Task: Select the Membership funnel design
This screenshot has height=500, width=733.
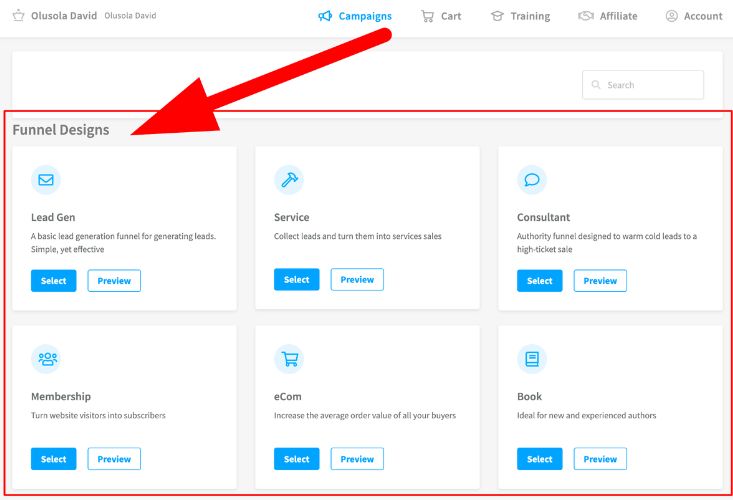Action: (54, 459)
